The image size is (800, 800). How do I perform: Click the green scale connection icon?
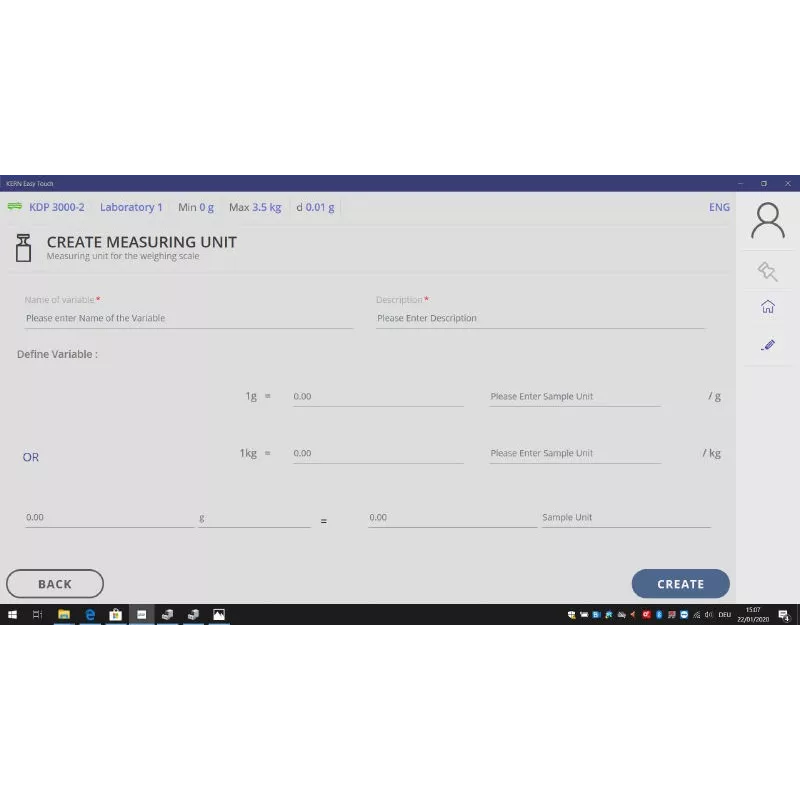[x=15, y=207]
